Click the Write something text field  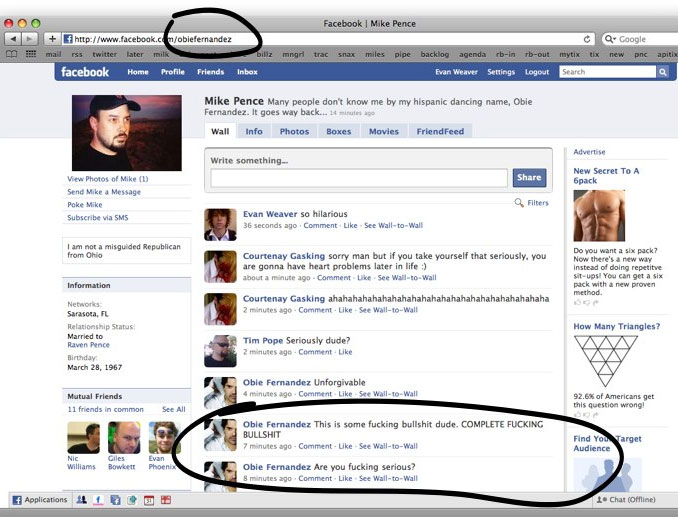pyautogui.click(x=359, y=178)
